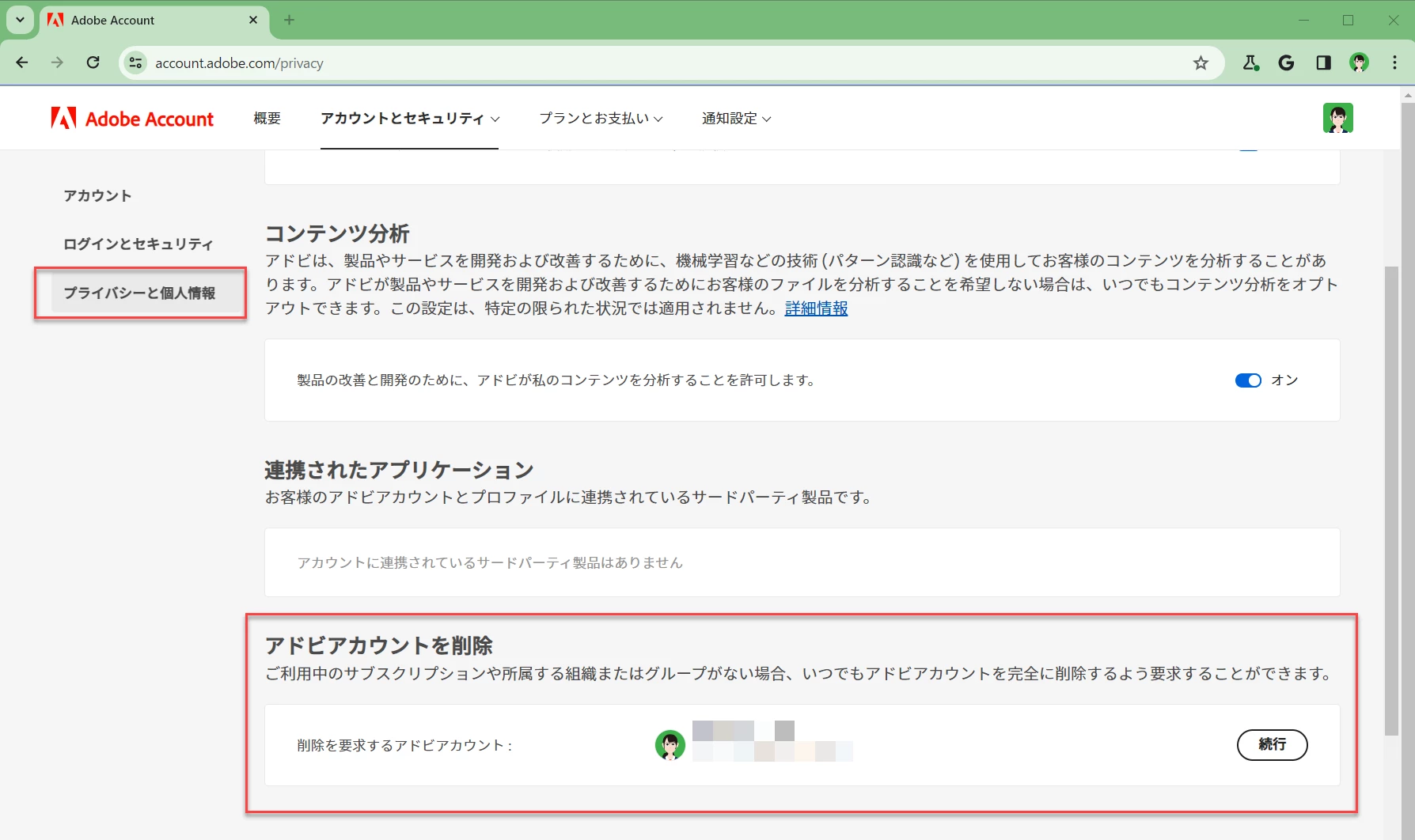Click the browser forward arrow
Screen dimensions: 1415x840
pyautogui.click(x=57, y=62)
